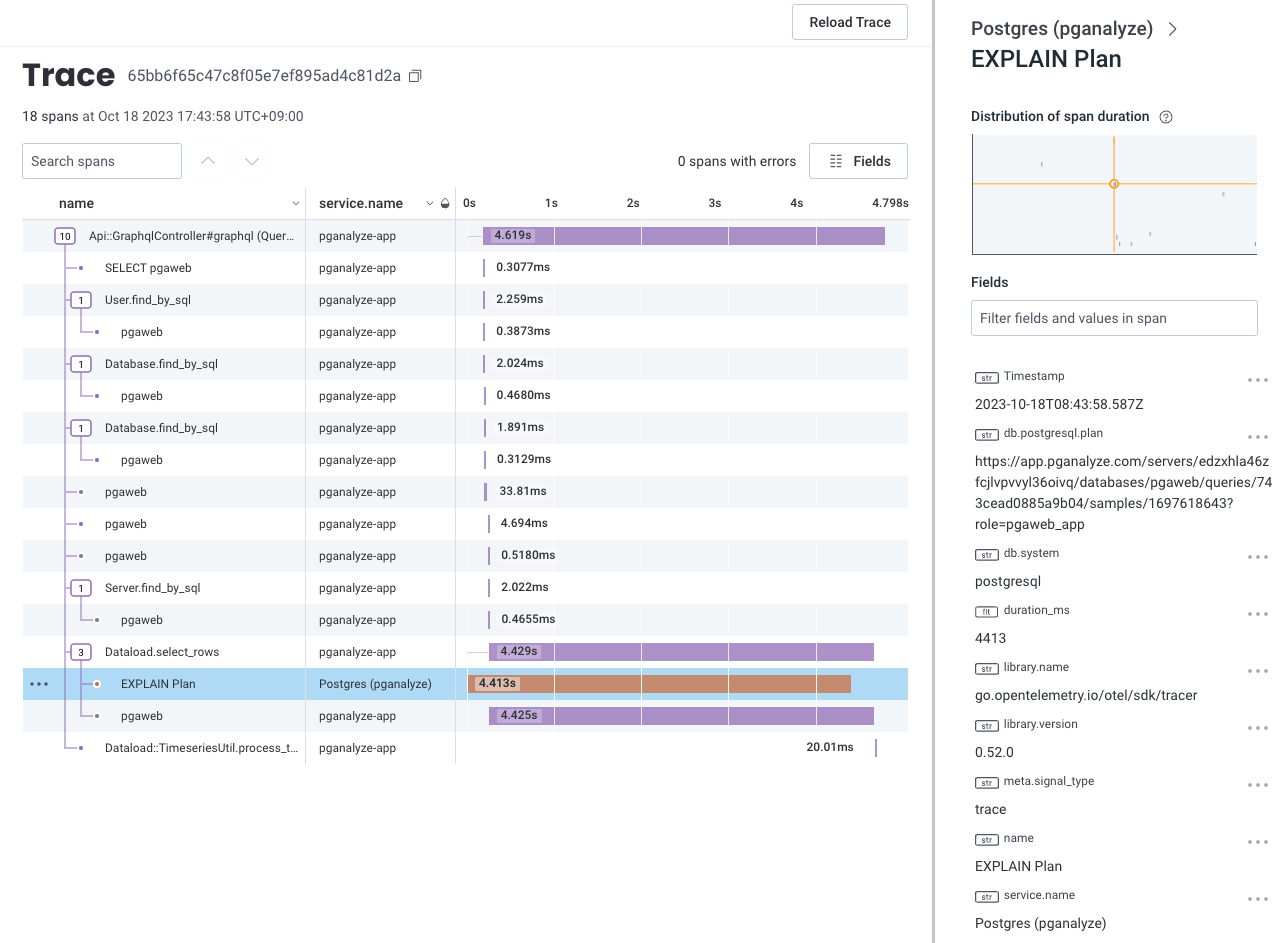This screenshot has width=1281, height=943.
Task: Collapse the Server.find_by_sql span children
Action: 81,588
